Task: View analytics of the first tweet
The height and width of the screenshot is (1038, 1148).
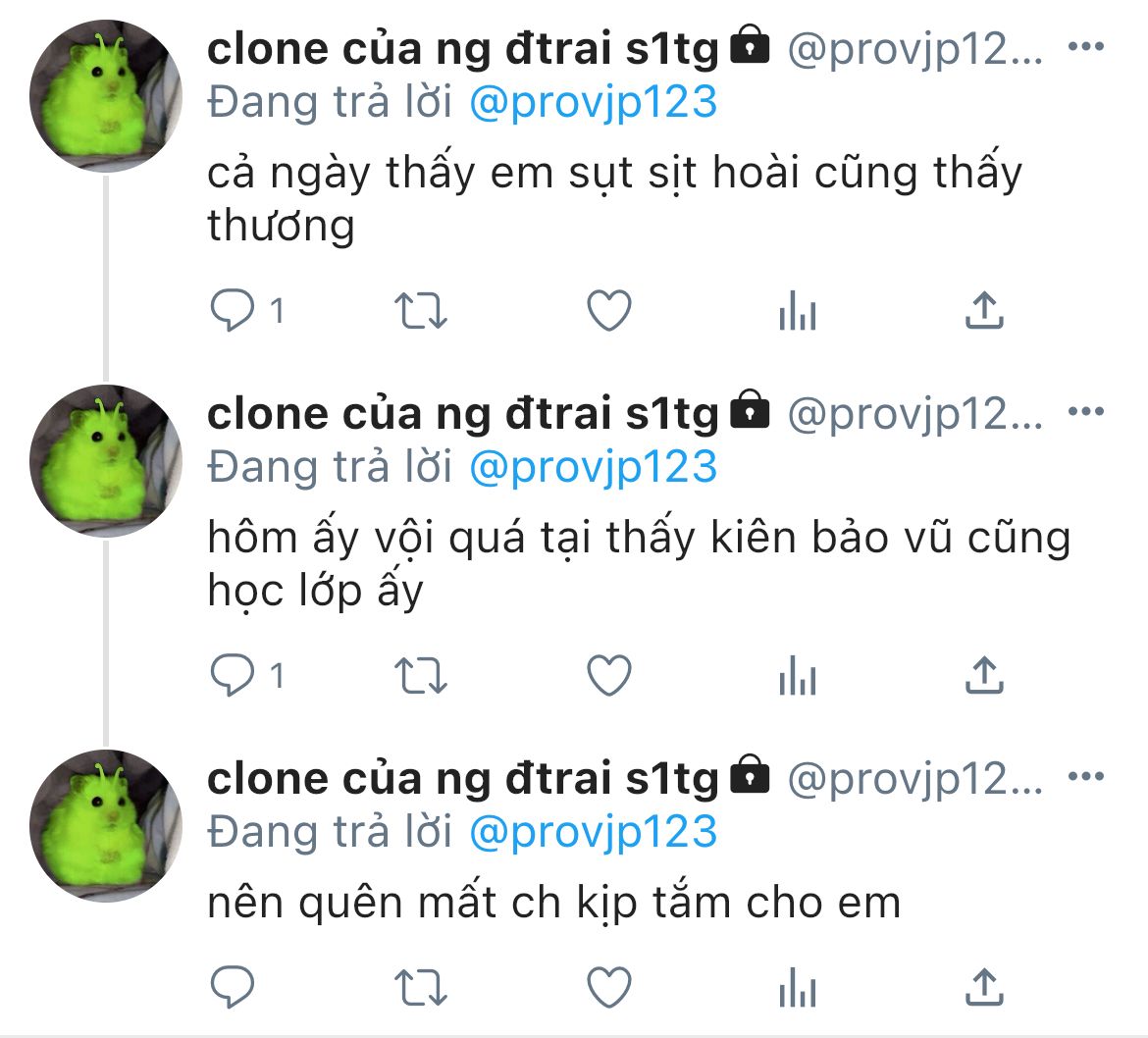Action: (798, 310)
